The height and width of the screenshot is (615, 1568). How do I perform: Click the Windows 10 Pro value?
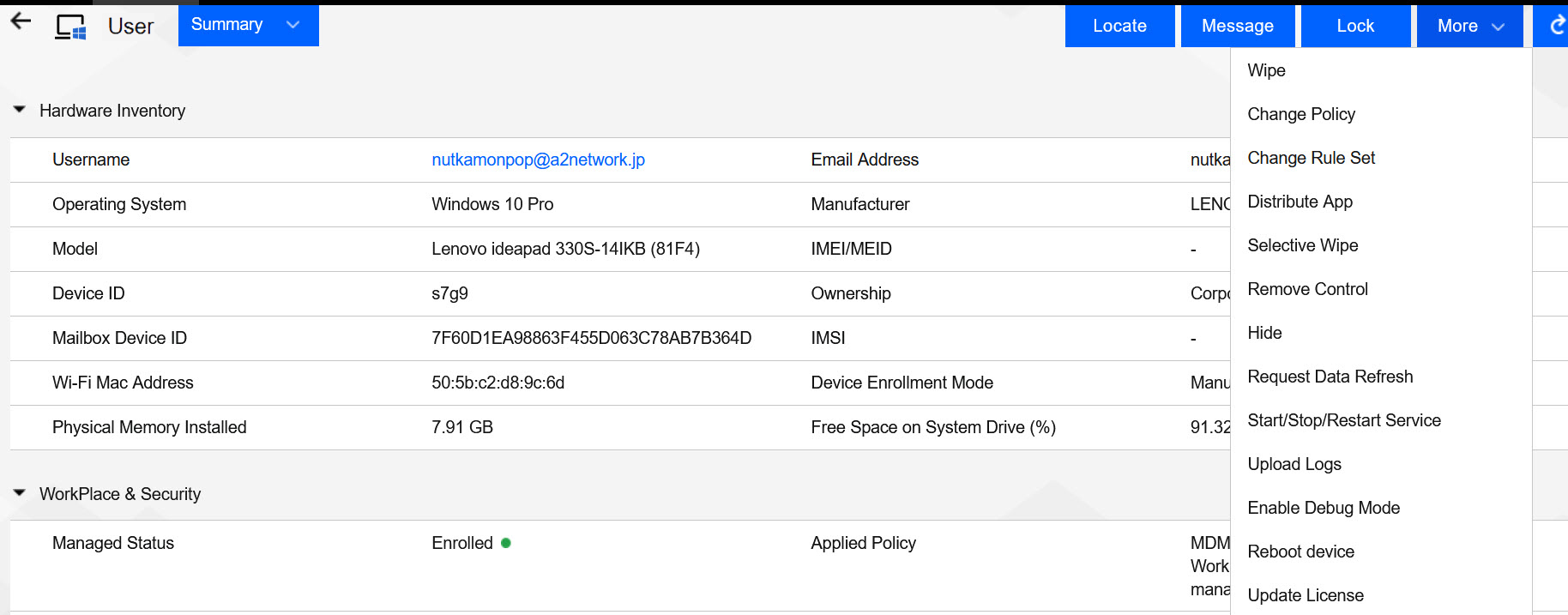pos(492,204)
